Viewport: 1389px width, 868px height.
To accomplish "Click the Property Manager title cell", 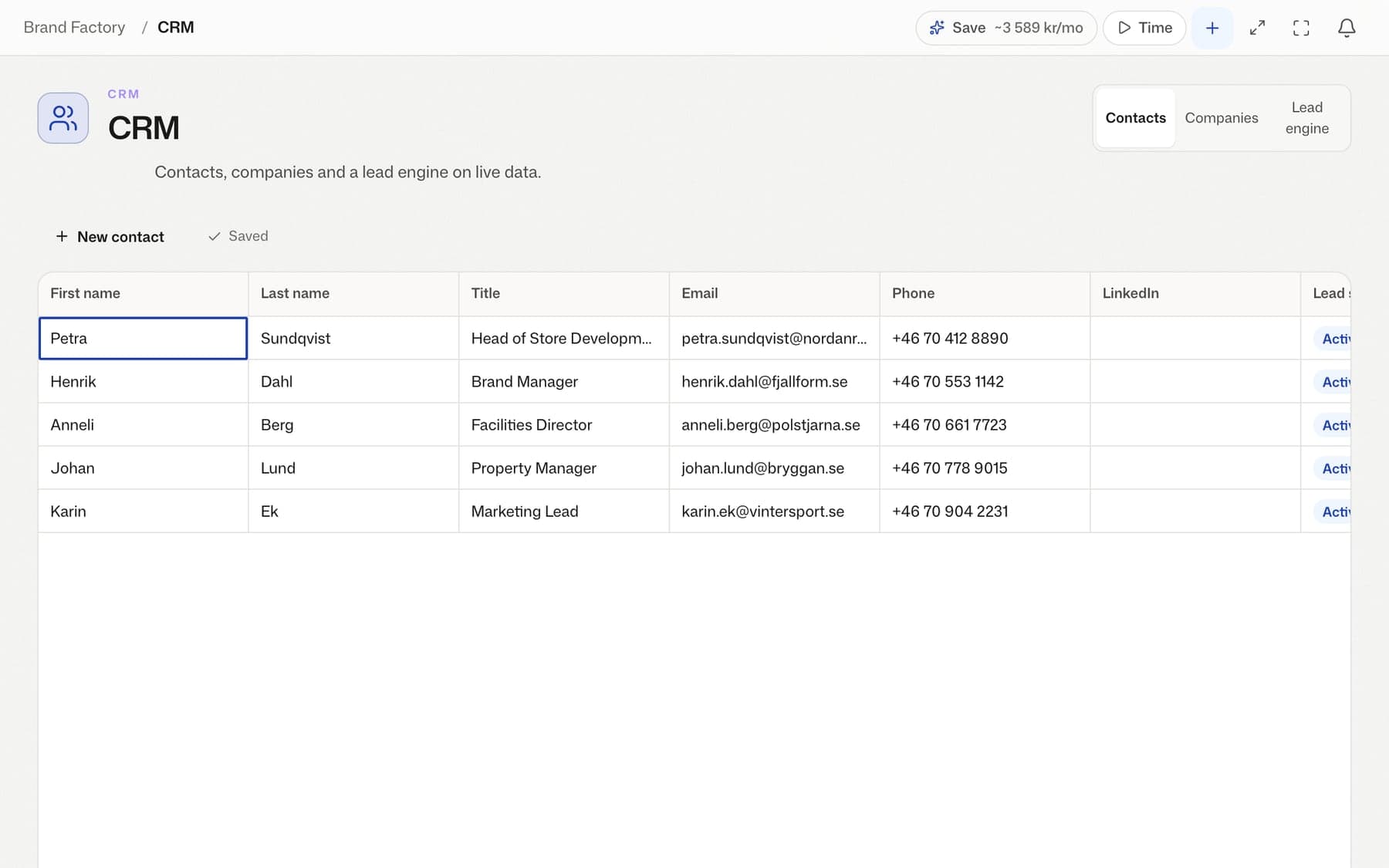I will click(x=564, y=468).
